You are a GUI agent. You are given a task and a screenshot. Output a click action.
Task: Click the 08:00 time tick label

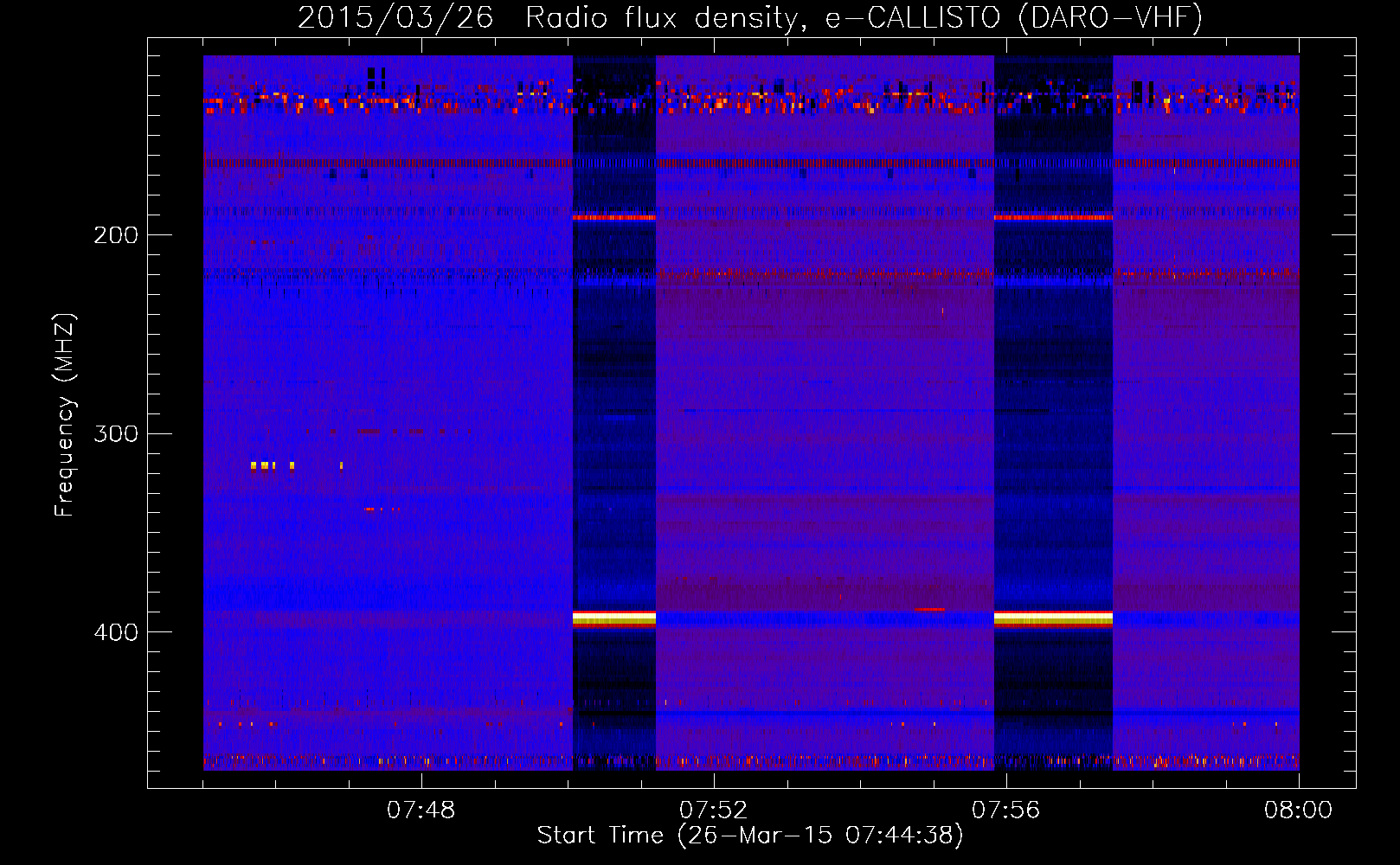click(1298, 811)
